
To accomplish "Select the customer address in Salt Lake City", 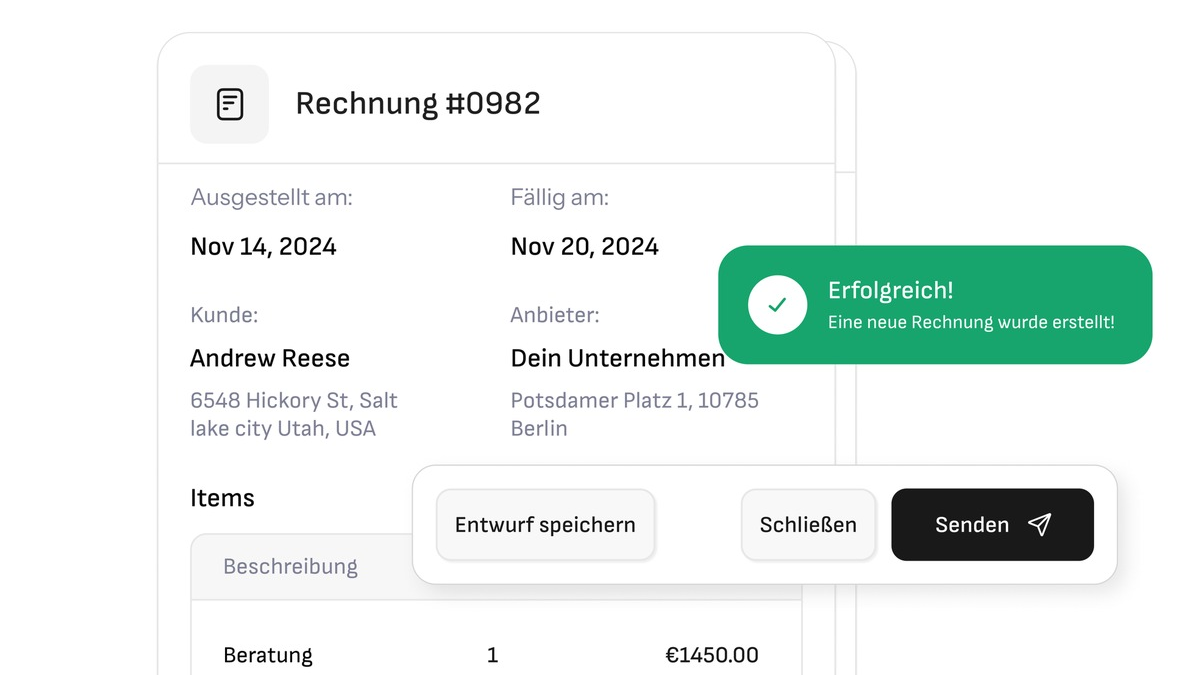I will pos(294,414).
